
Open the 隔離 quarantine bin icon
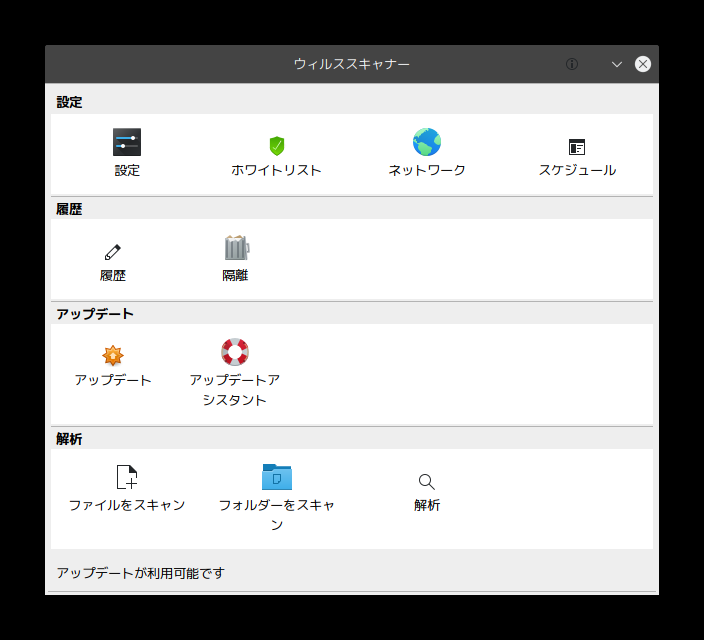click(237, 247)
